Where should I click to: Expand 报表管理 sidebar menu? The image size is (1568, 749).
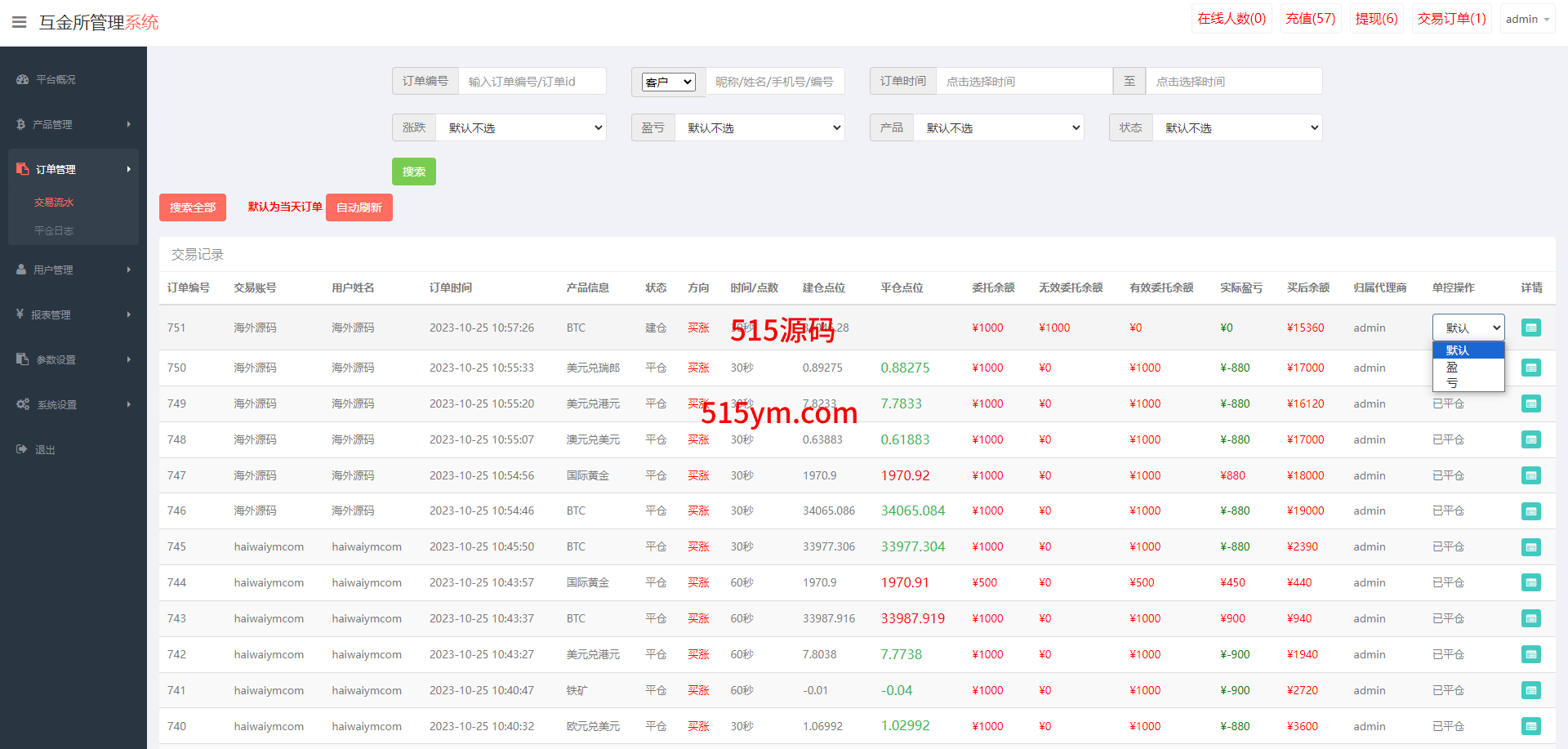(x=73, y=314)
